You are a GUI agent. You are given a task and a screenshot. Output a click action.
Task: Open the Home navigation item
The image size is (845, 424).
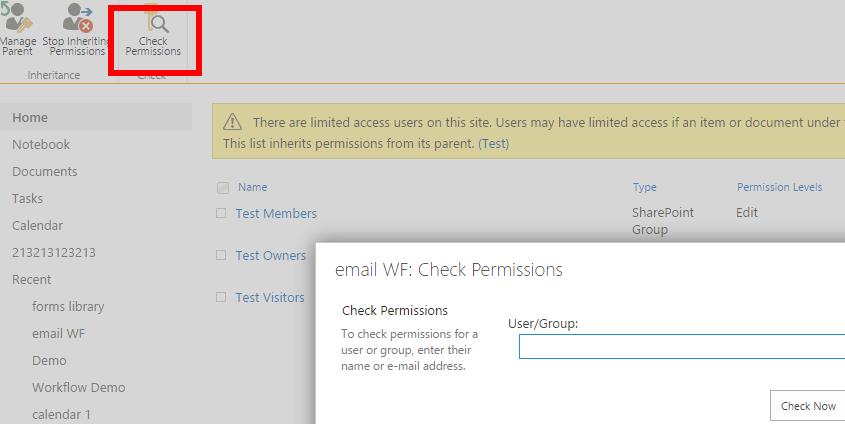pyautogui.click(x=30, y=117)
